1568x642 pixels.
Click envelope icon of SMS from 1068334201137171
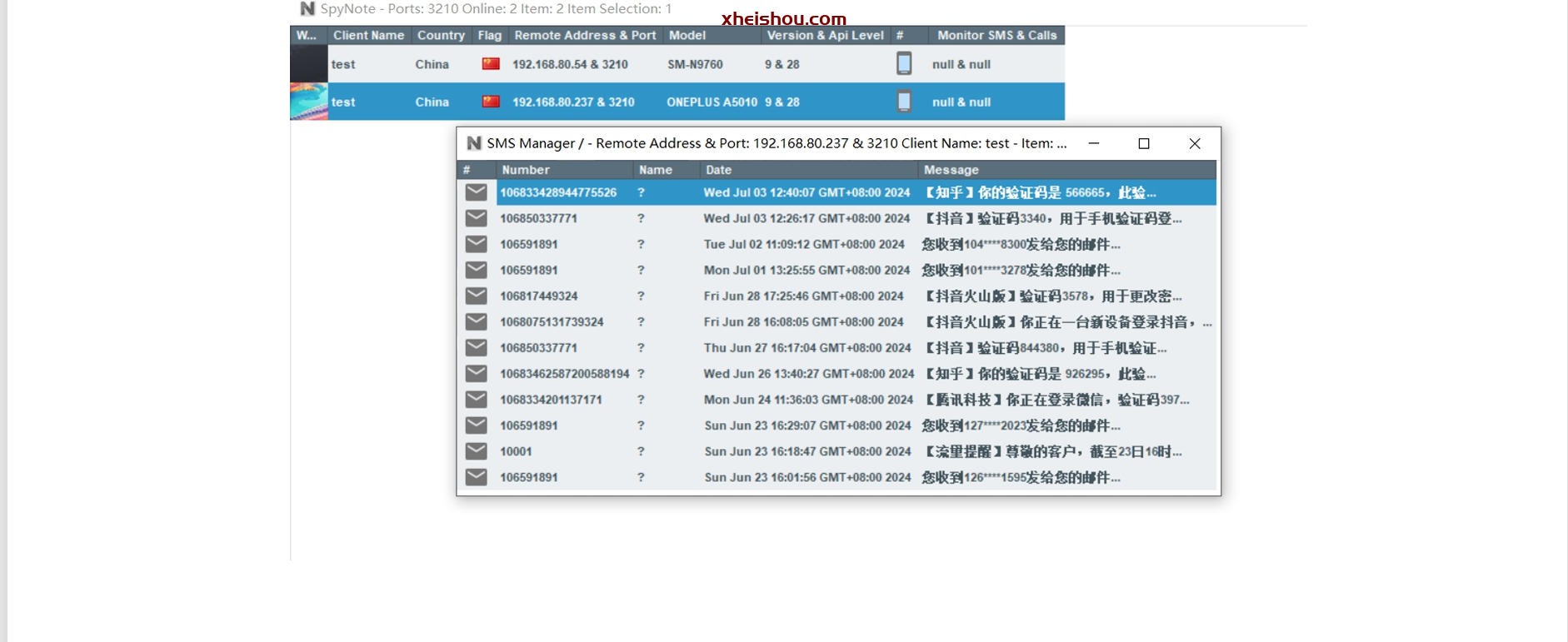[x=476, y=399]
